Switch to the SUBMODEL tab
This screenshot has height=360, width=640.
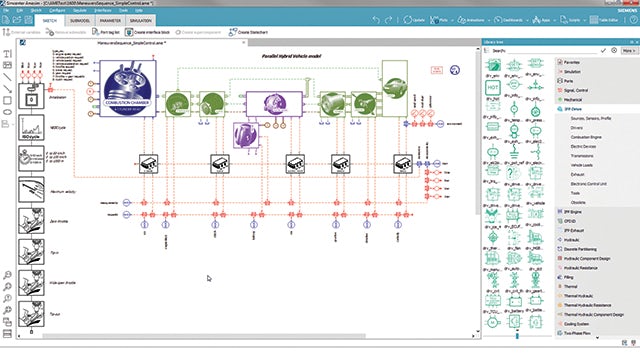pos(80,20)
